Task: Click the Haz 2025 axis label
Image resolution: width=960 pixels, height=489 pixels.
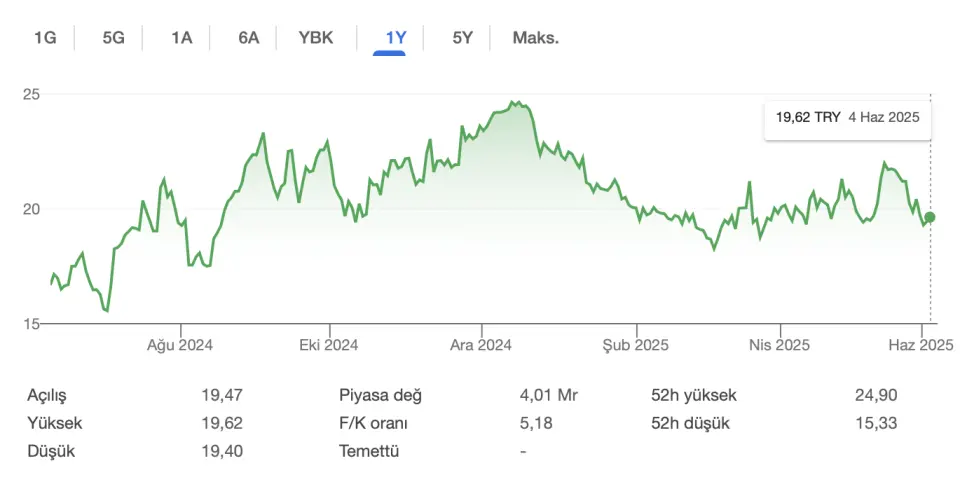Action: pos(921,345)
